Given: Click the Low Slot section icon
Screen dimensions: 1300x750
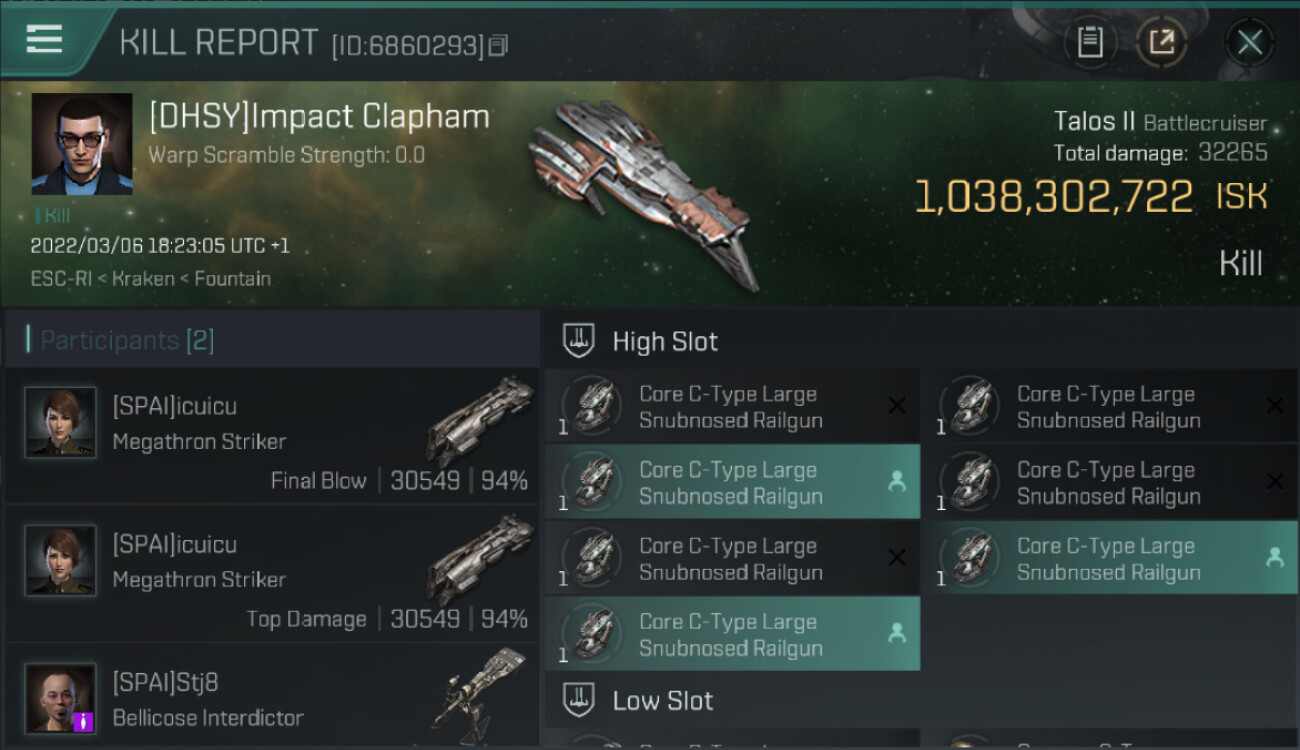Looking at the screenshot, I should (x=578, y=700).
